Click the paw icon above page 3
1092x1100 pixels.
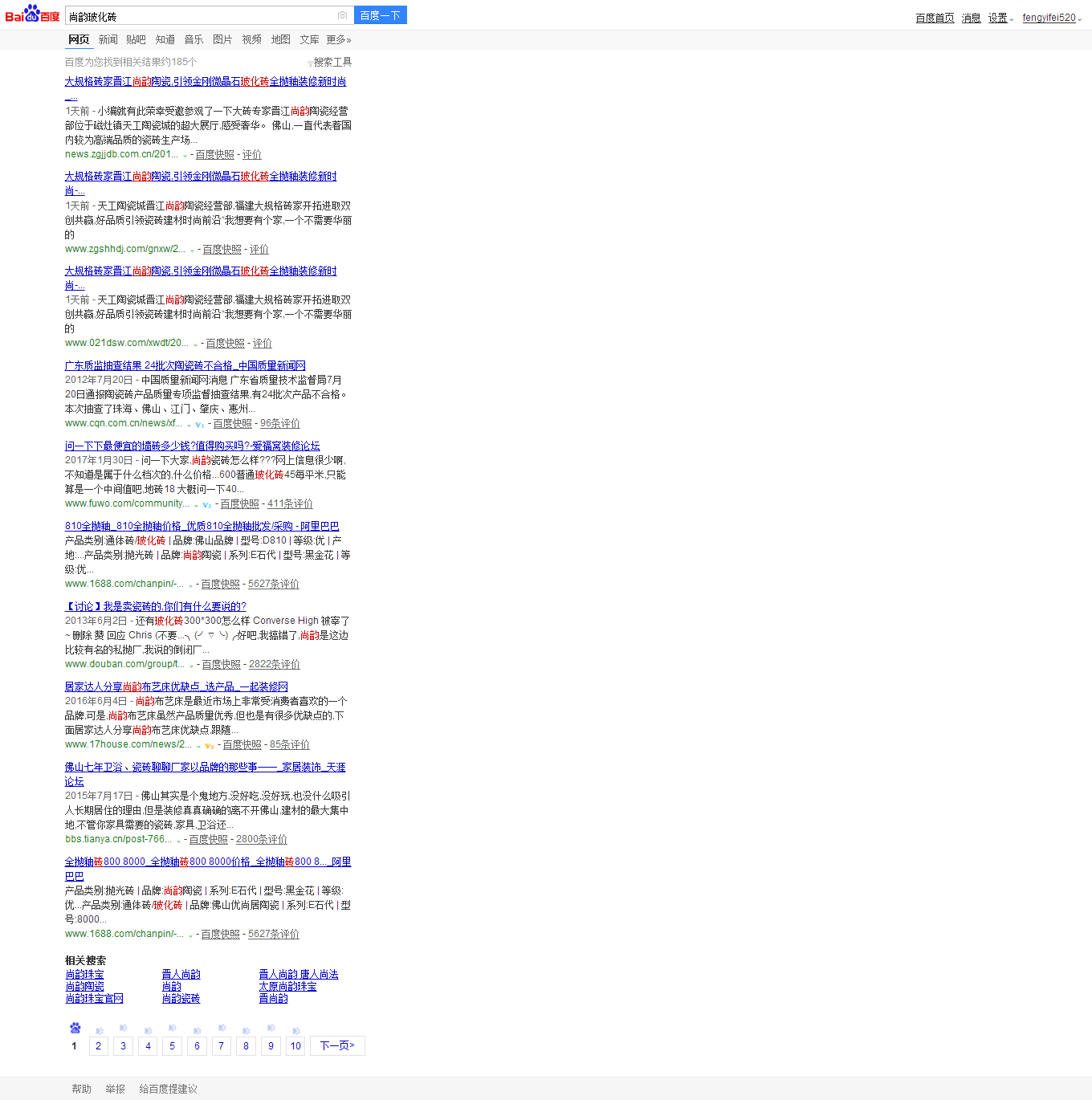tap(123, 1028)
